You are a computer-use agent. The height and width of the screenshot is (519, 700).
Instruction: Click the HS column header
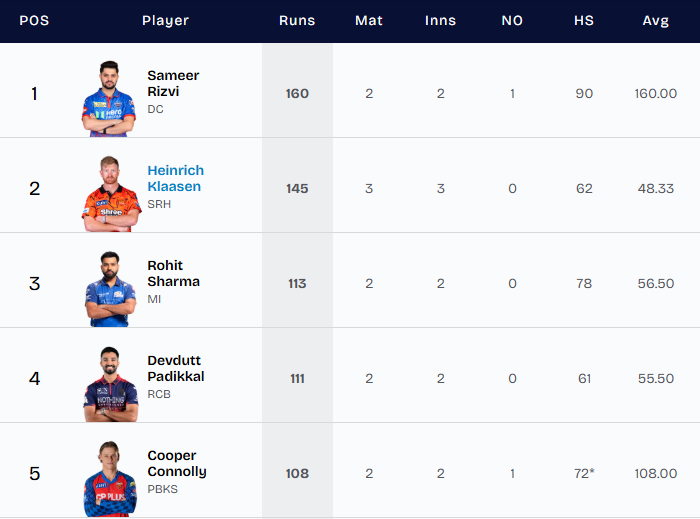coord(584,21)
